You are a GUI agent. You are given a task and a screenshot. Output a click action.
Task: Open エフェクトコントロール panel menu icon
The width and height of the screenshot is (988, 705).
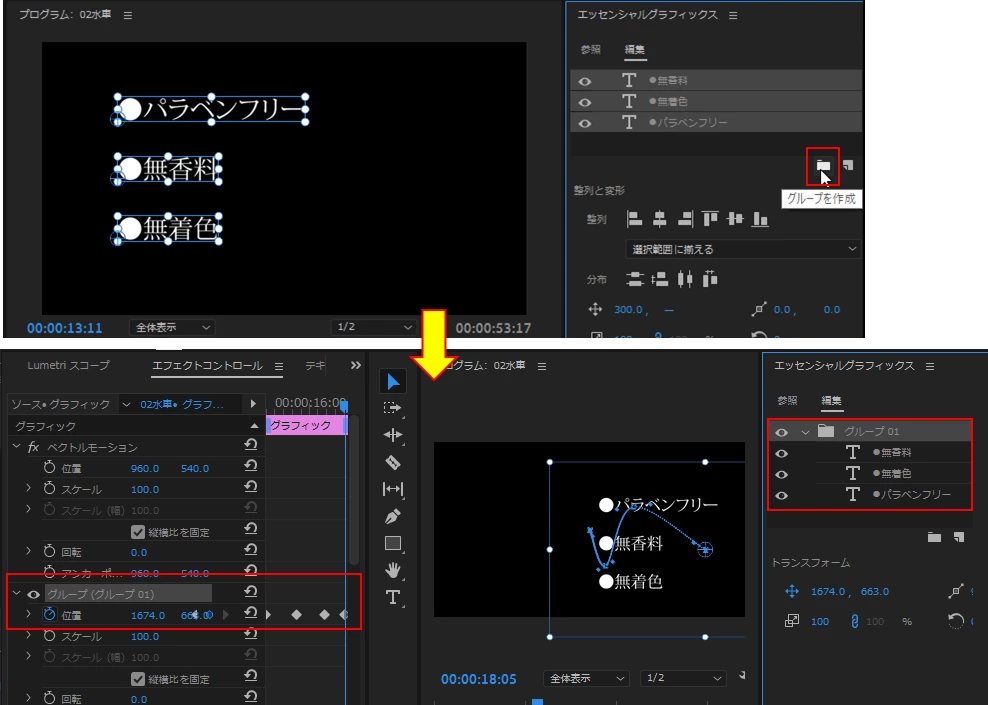click(x=279, y=367)
